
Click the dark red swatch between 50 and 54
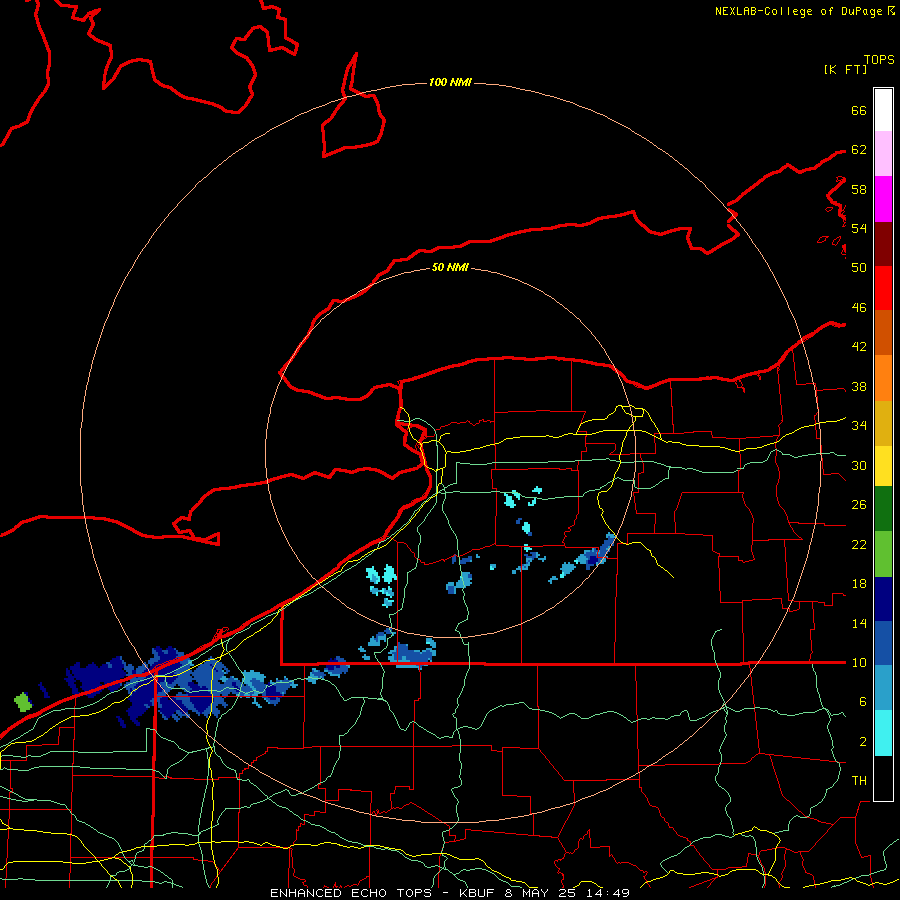tap(883, 244)
